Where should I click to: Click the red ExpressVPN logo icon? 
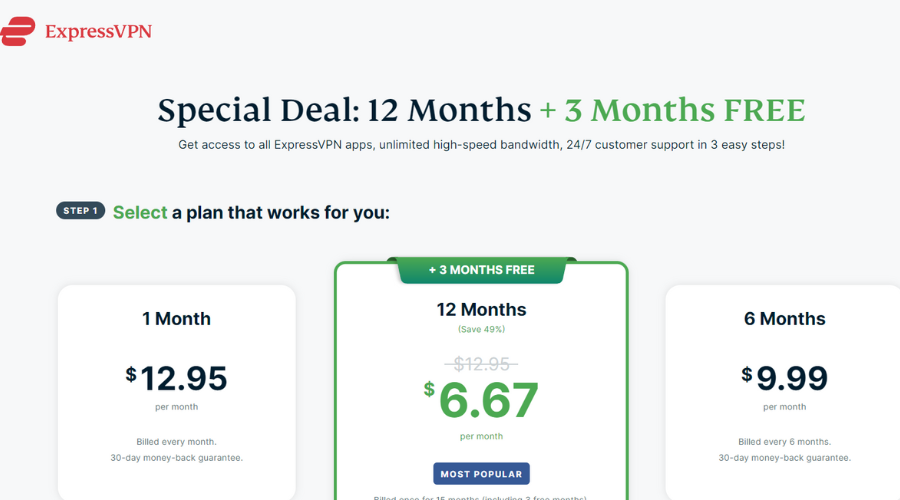pos(17,31)
